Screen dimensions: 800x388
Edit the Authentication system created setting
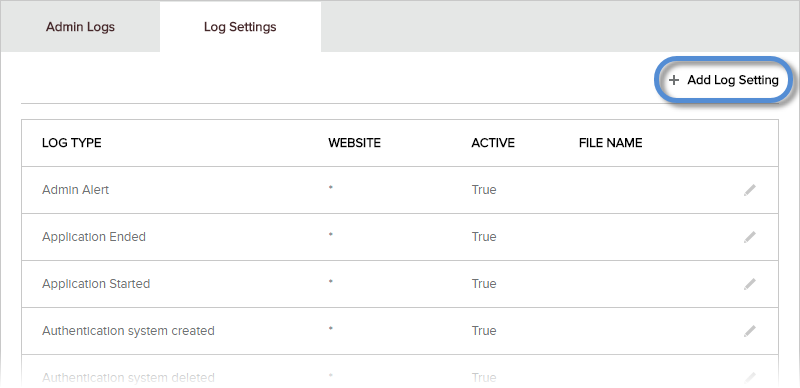click(749, 331)
